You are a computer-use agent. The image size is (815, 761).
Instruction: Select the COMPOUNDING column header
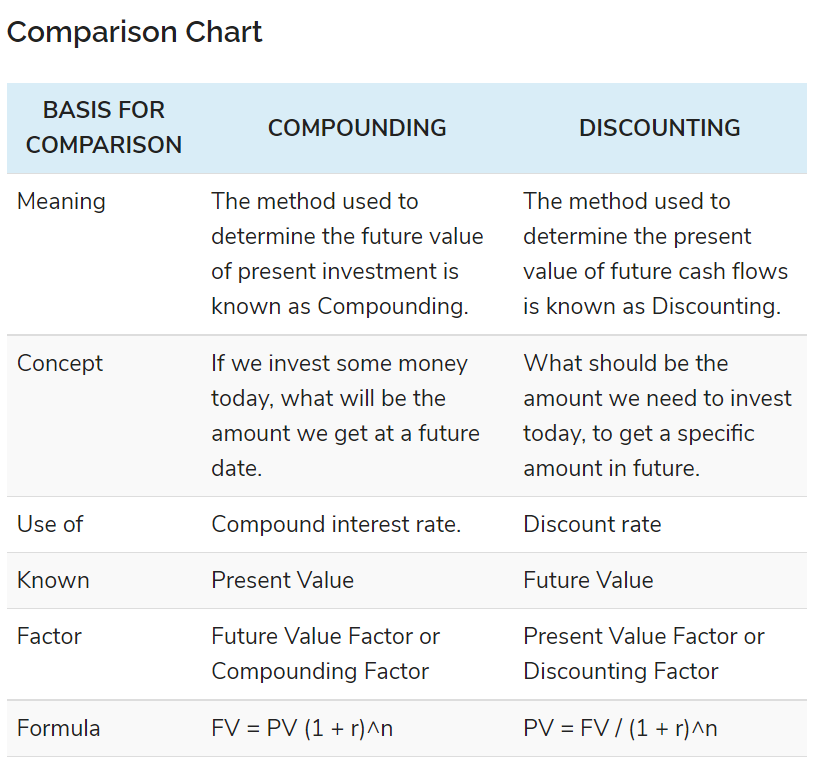(x=357, y=128)
